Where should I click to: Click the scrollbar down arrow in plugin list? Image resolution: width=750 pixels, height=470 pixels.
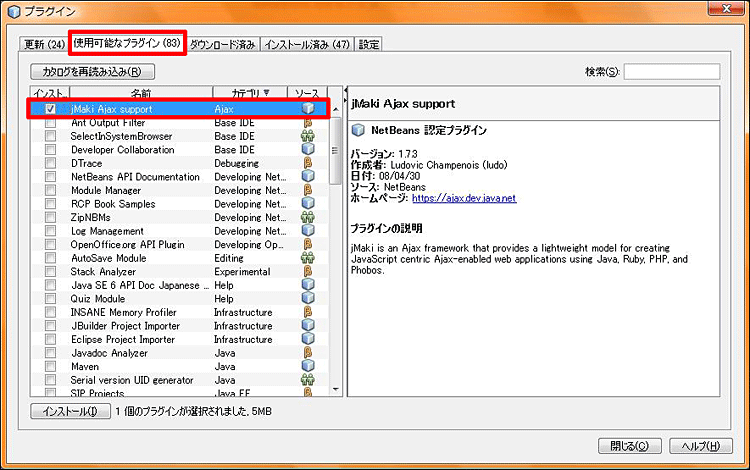tap(336, 389)
